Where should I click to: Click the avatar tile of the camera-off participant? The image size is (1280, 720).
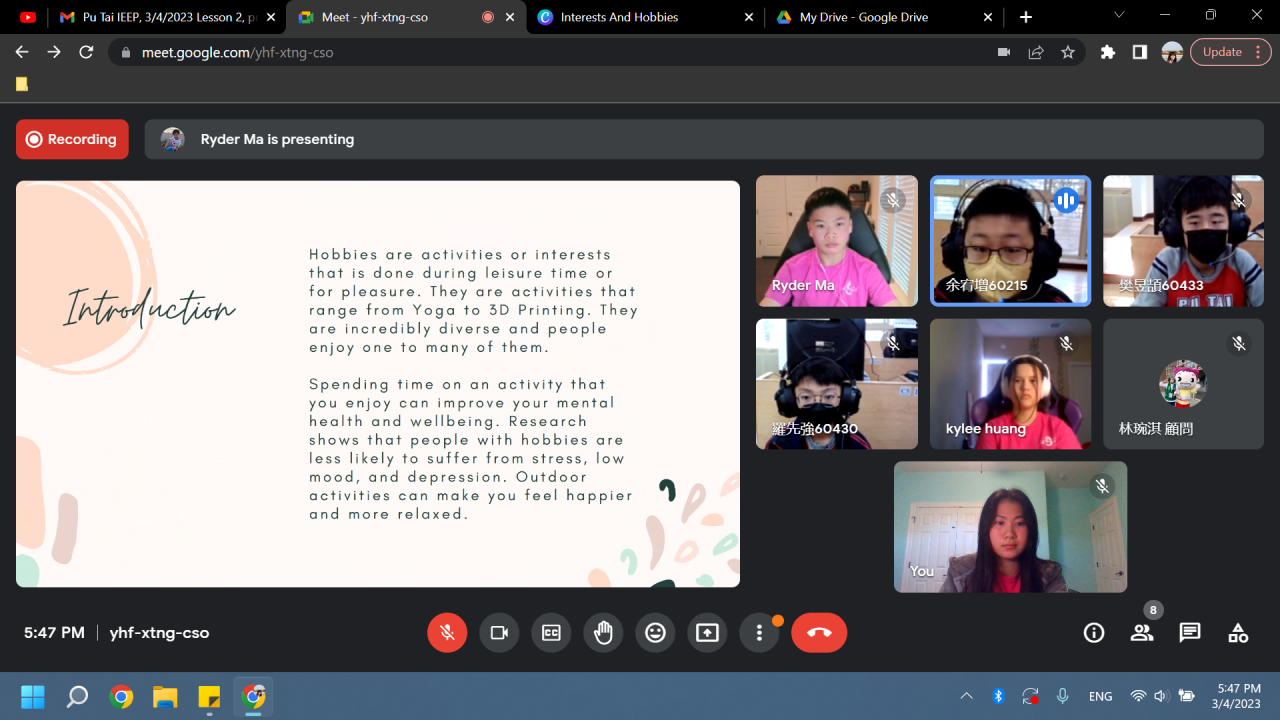1183,384
